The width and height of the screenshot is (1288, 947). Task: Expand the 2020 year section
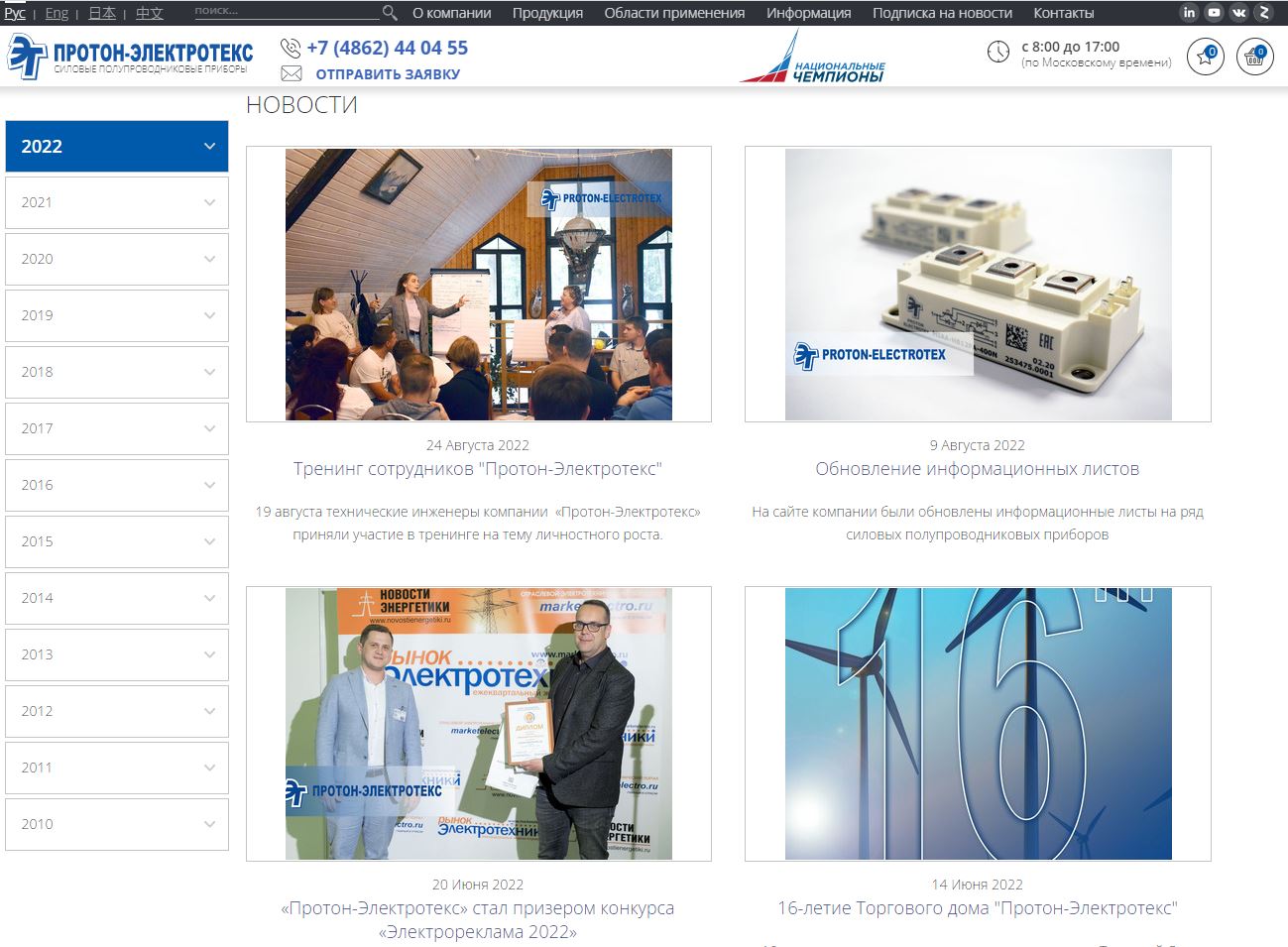117,259
